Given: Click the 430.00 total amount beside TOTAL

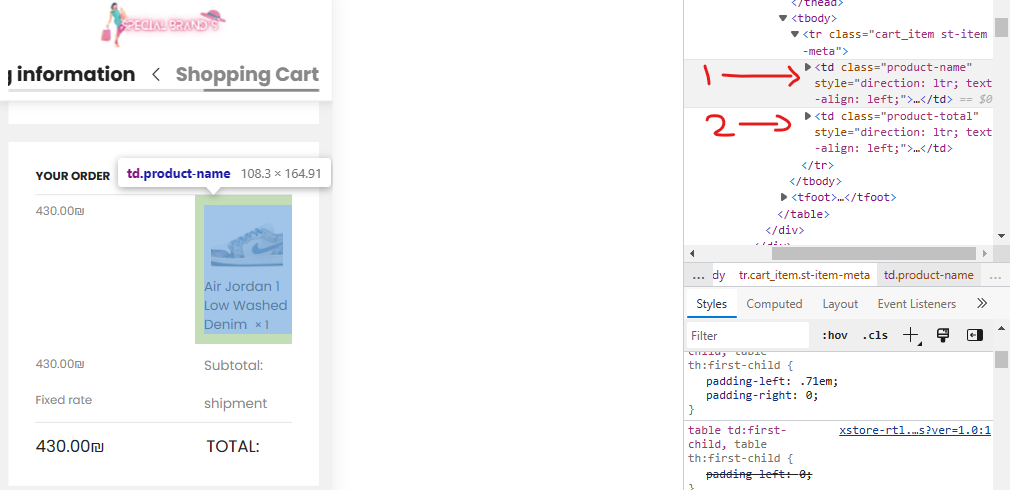Looking at the screenshot, I should [70, 446].
